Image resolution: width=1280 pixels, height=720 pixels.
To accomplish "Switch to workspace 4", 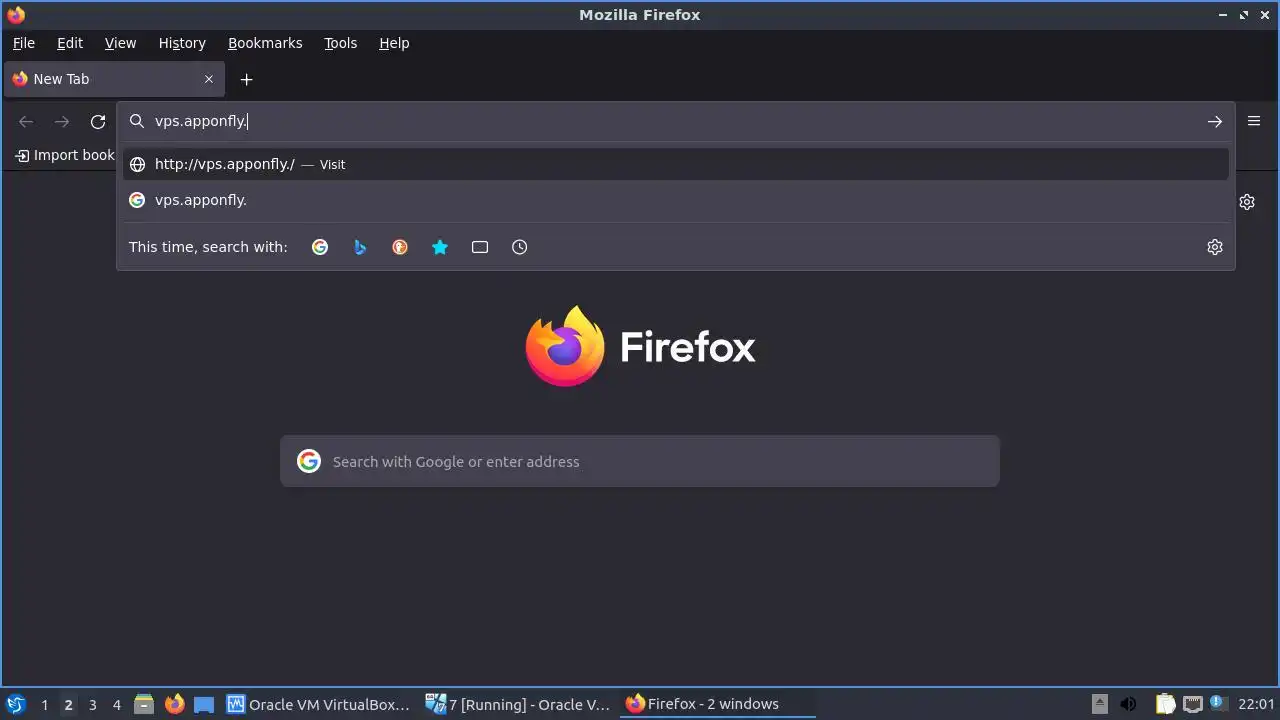I will 116,704.
